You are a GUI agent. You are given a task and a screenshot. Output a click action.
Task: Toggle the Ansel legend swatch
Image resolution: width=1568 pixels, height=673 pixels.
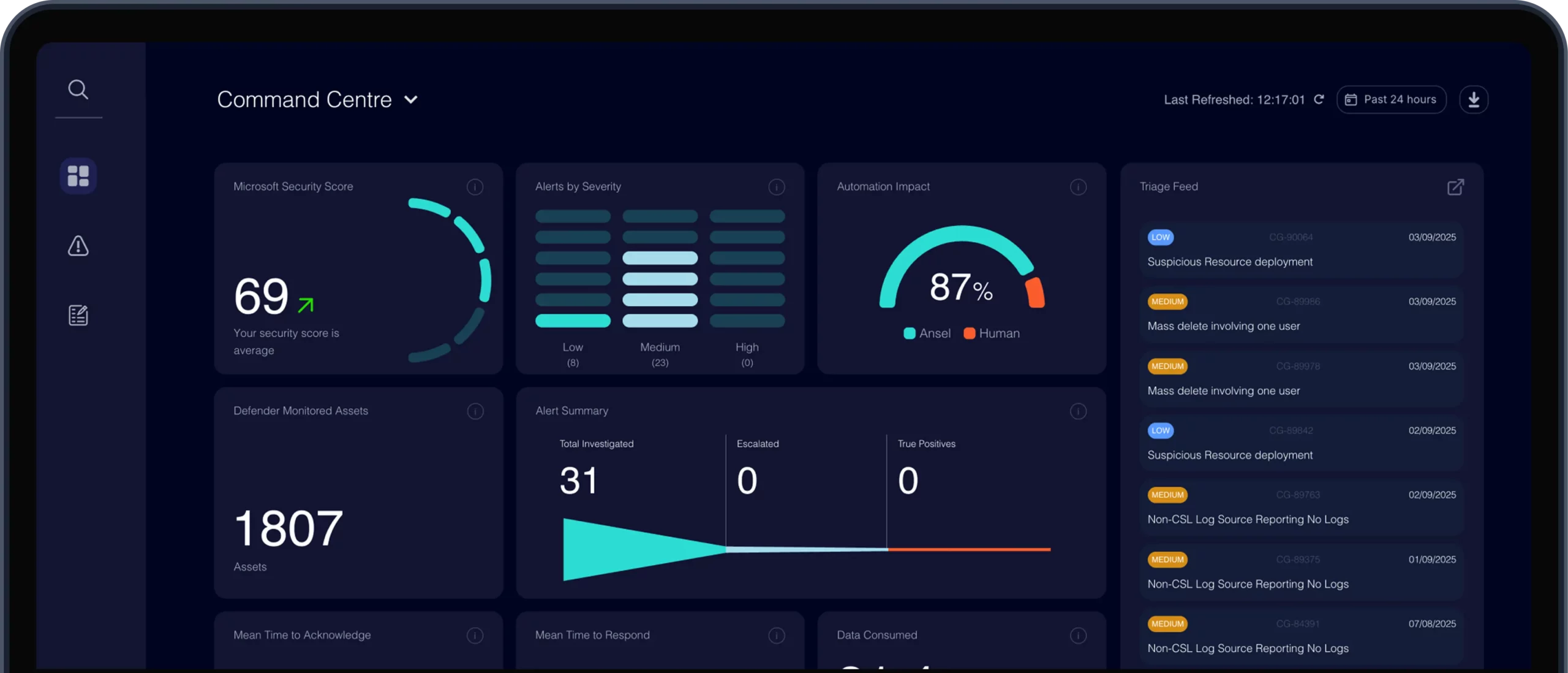(910, 333)
